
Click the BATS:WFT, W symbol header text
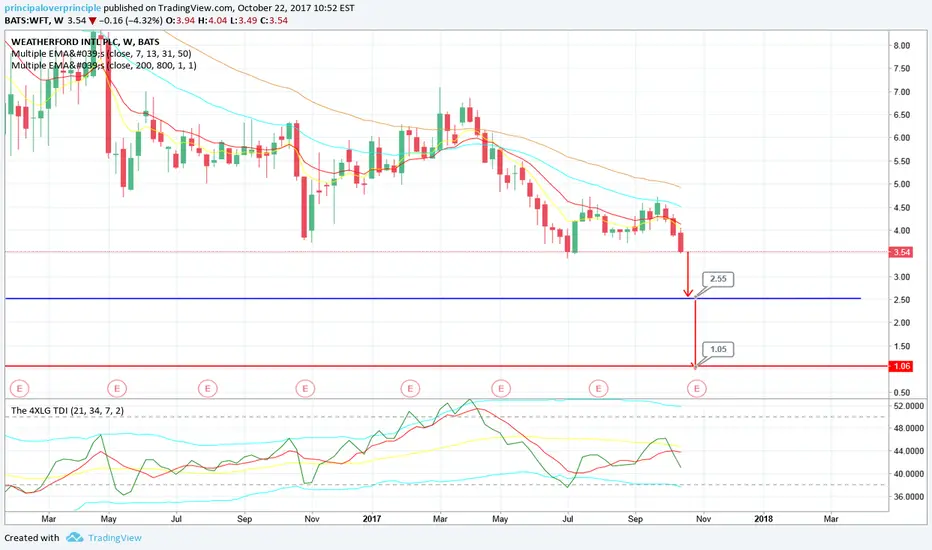34,20
